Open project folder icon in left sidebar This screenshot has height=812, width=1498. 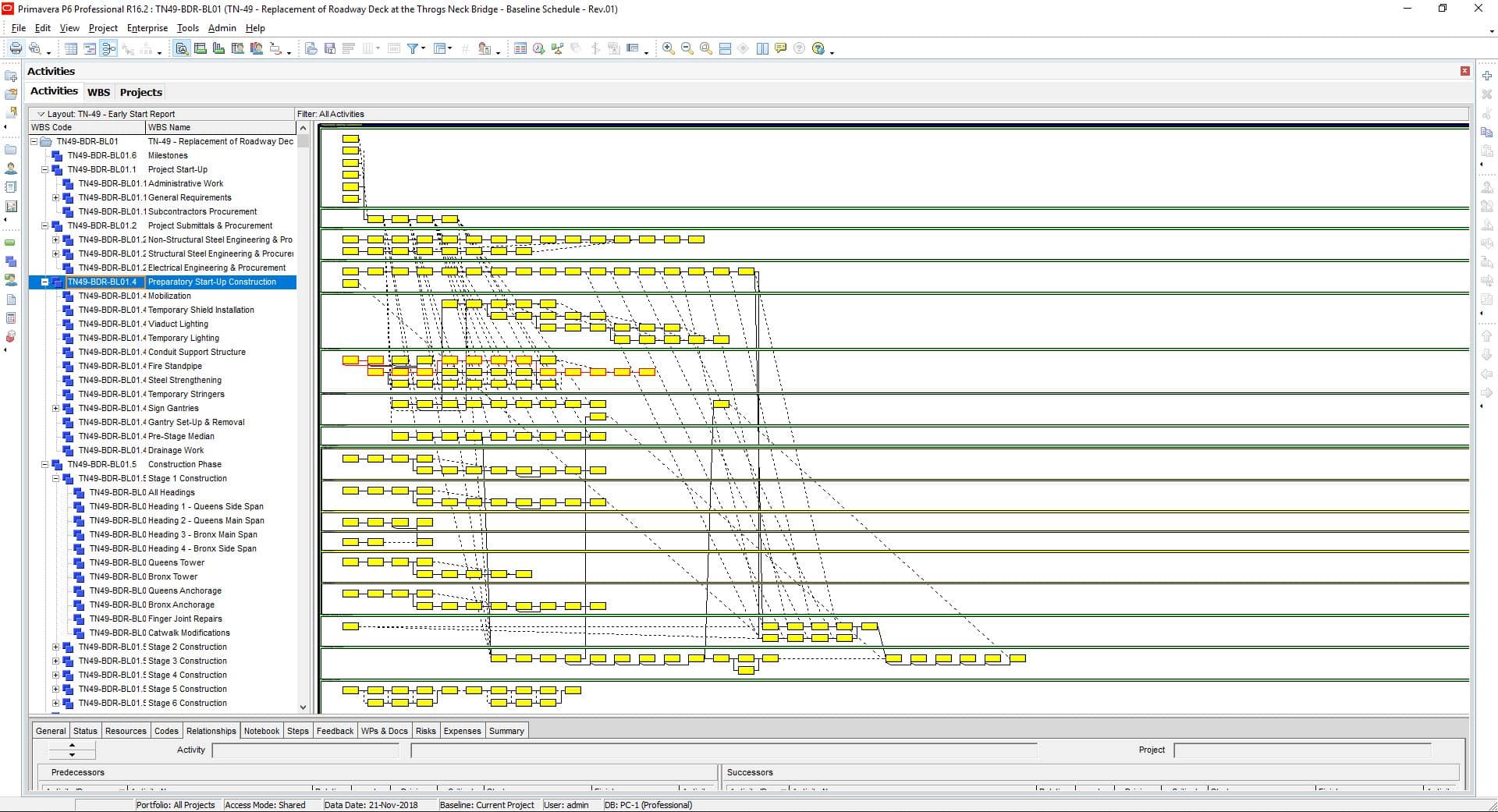point(11,94)
